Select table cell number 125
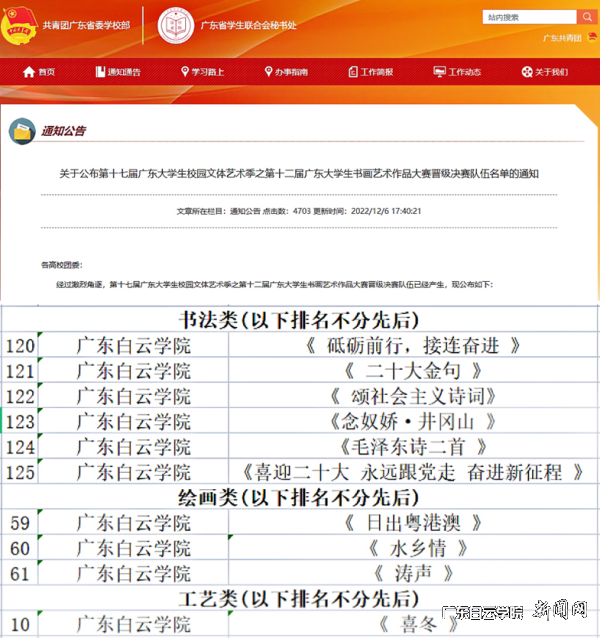This screenshot has height=638, width=600. pyautogui.click(x=20, y=472)
